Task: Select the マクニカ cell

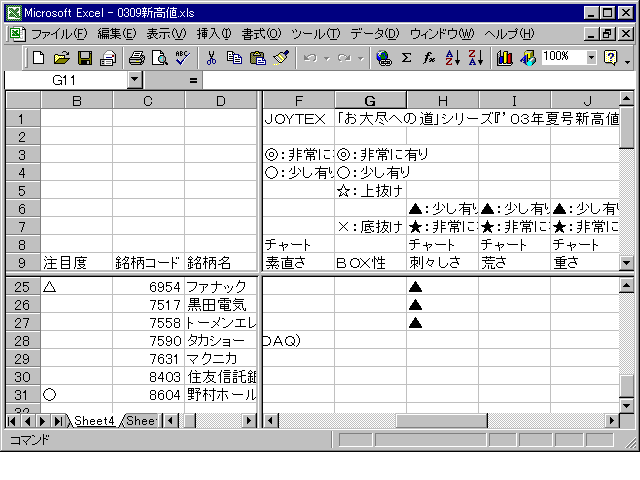Action: coord(221,359)
